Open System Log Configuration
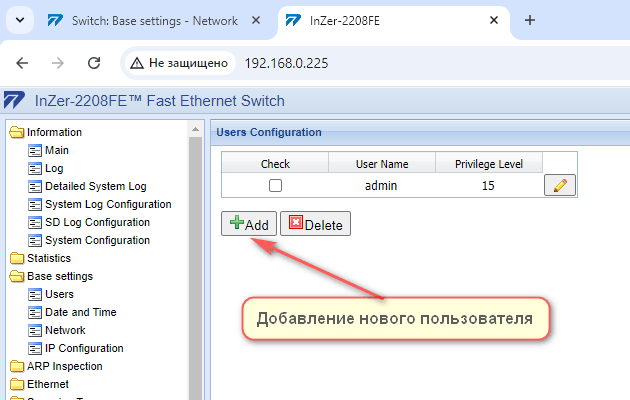The width and height of the screenshot is (630, 400). tap(108, 204)
